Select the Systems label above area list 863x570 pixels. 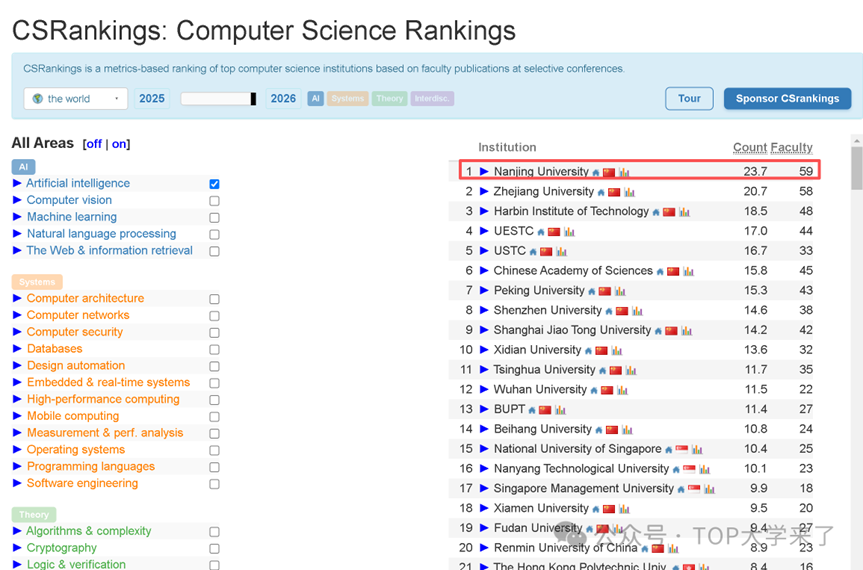[37, 282]
